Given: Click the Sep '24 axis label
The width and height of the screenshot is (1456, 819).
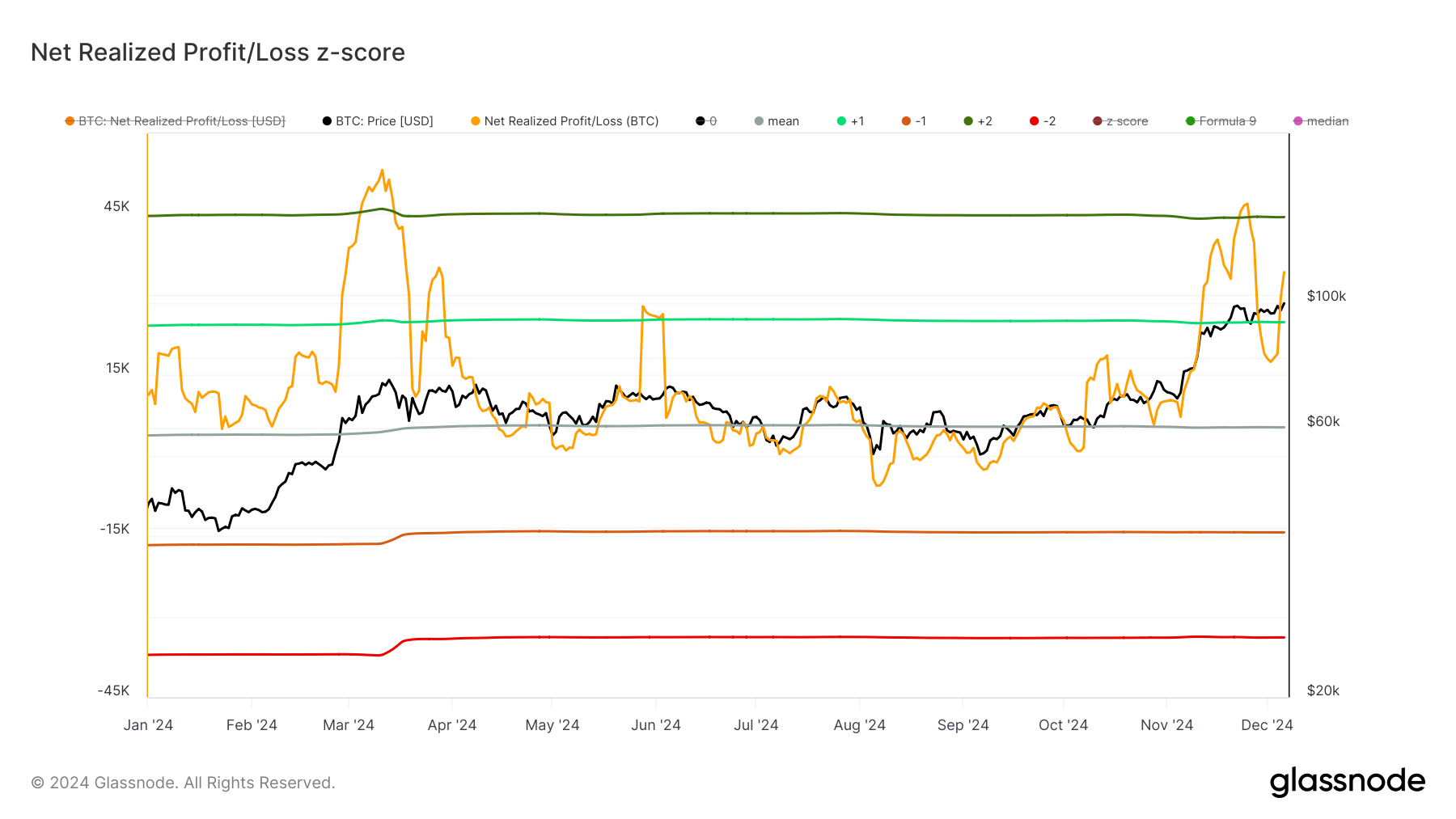Looking at the screenshot, I should 963,725.
